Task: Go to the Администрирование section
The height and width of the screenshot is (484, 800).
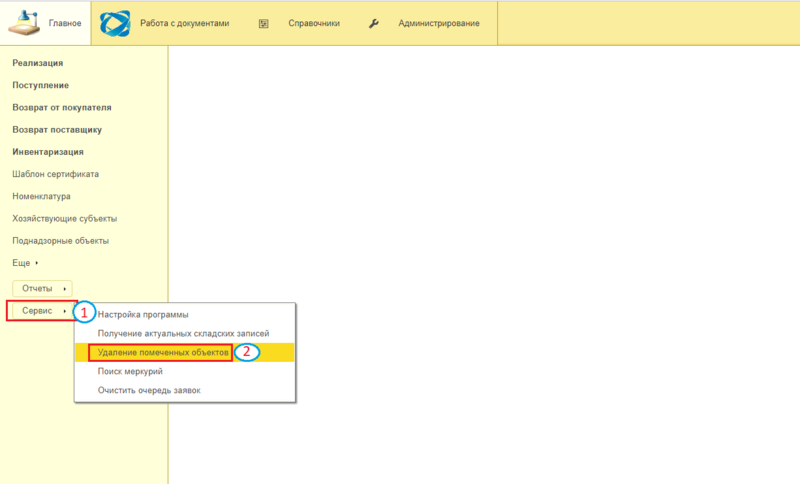Action: click(438, 23)
